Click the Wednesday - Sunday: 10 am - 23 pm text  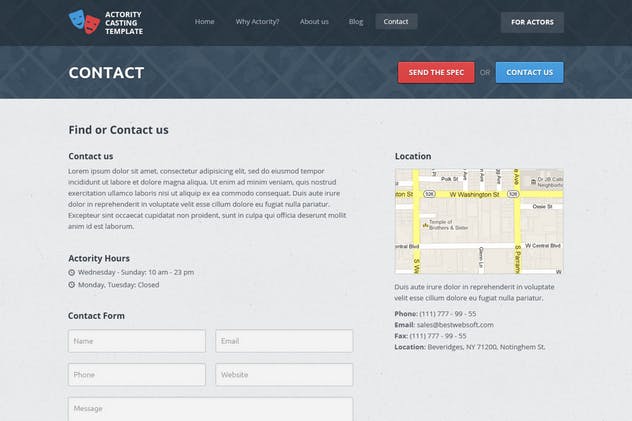pos(136,272)
